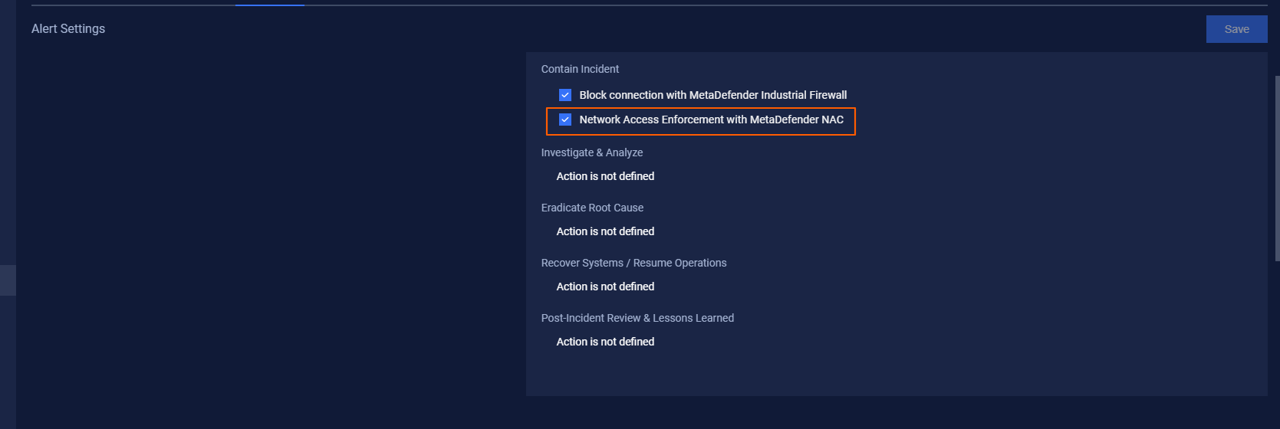Click "Action is not defined" under Recover Systems
This screenshot has width=1280, height=429.
coord(605,287)
